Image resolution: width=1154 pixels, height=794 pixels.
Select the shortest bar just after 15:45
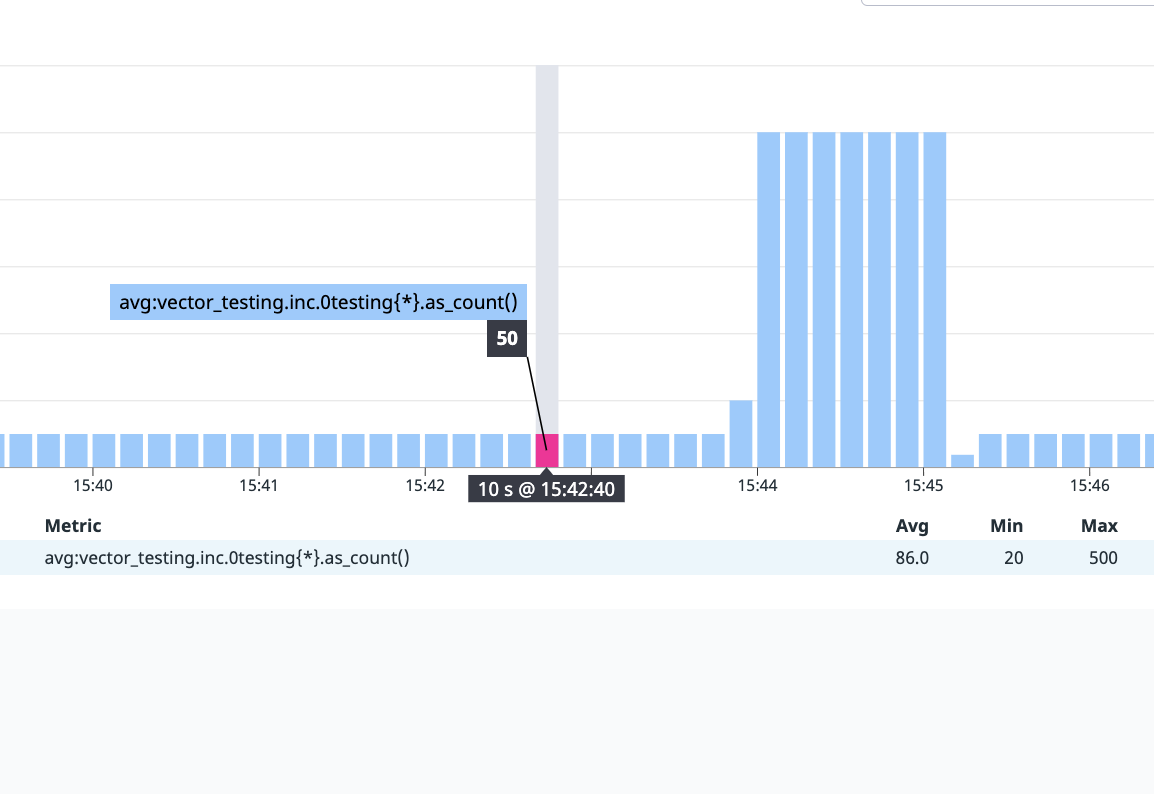[961, 460]
